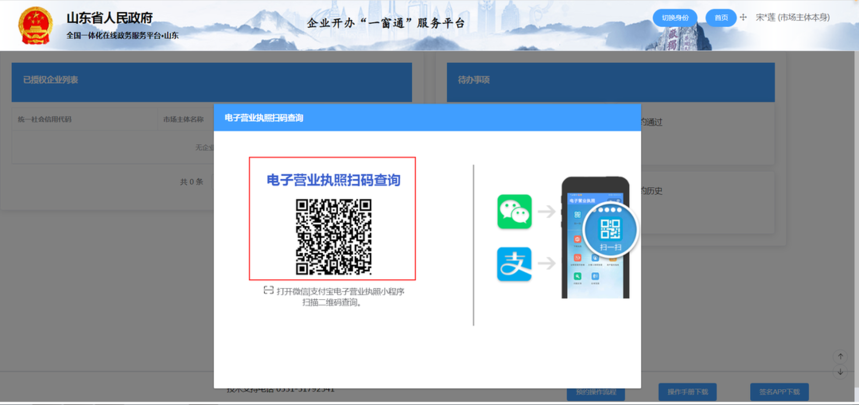Click 全国一体化在线政务服务平台·山东 subtitle
The height and width of the screenshot is (405, 859).
point(123,36)
